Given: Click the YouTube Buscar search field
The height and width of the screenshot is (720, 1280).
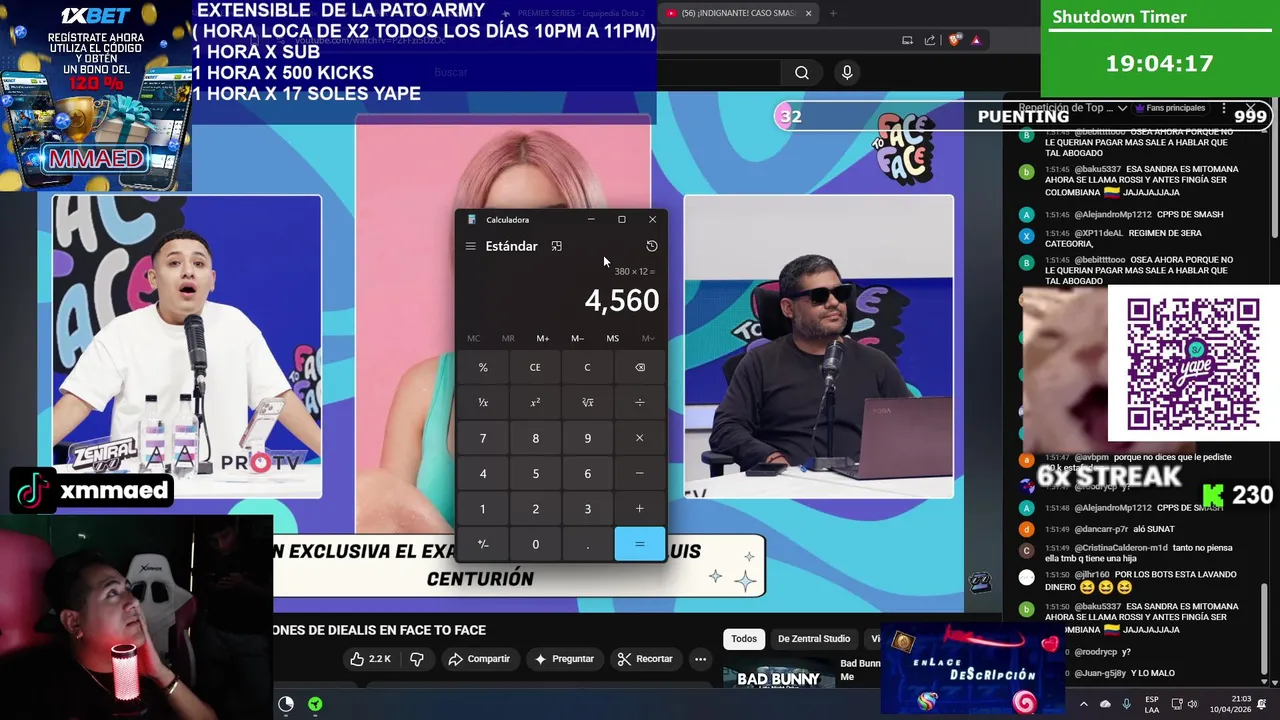Looking at the screenshot, I should (600, 72).
